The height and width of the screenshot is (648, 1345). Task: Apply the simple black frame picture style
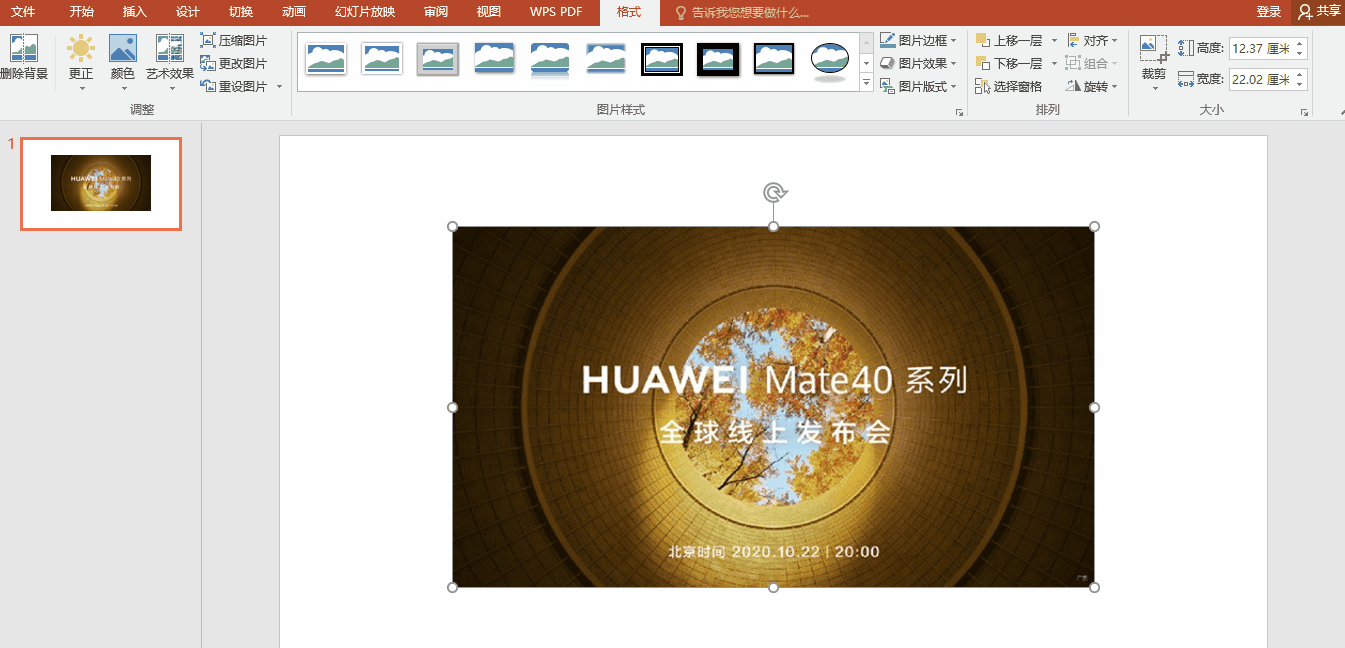tap(774, 59)
